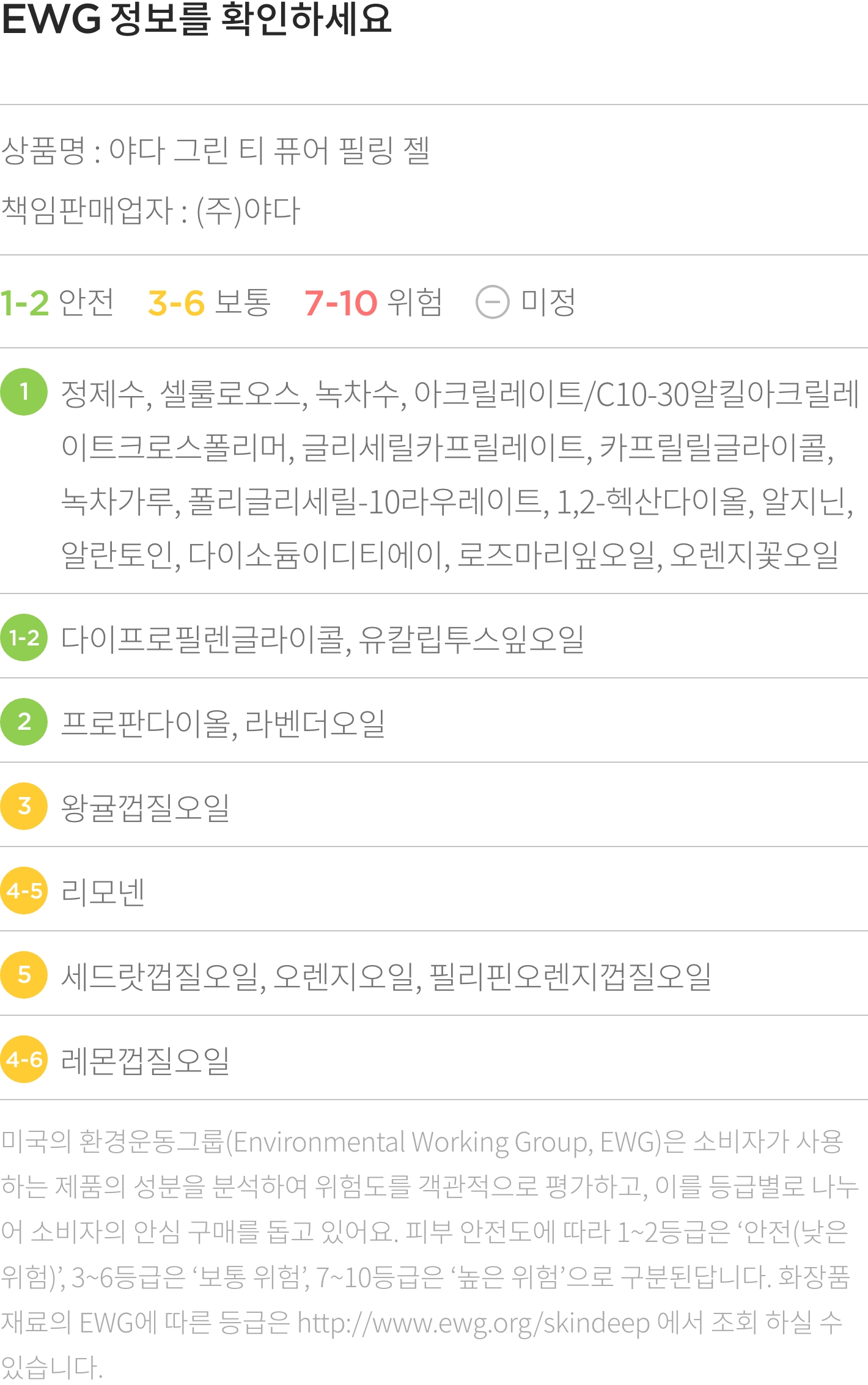The height and width of the screenshot is (1385, 868).
Task: Click the 리모넨 ingredient text
Action: pyautogui.click(x=103, y=892)
